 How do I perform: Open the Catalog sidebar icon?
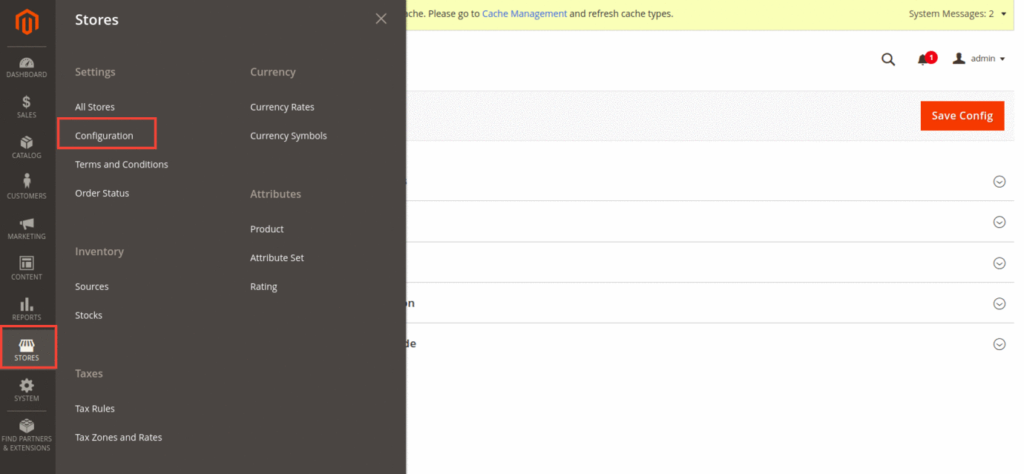[27, 147]
